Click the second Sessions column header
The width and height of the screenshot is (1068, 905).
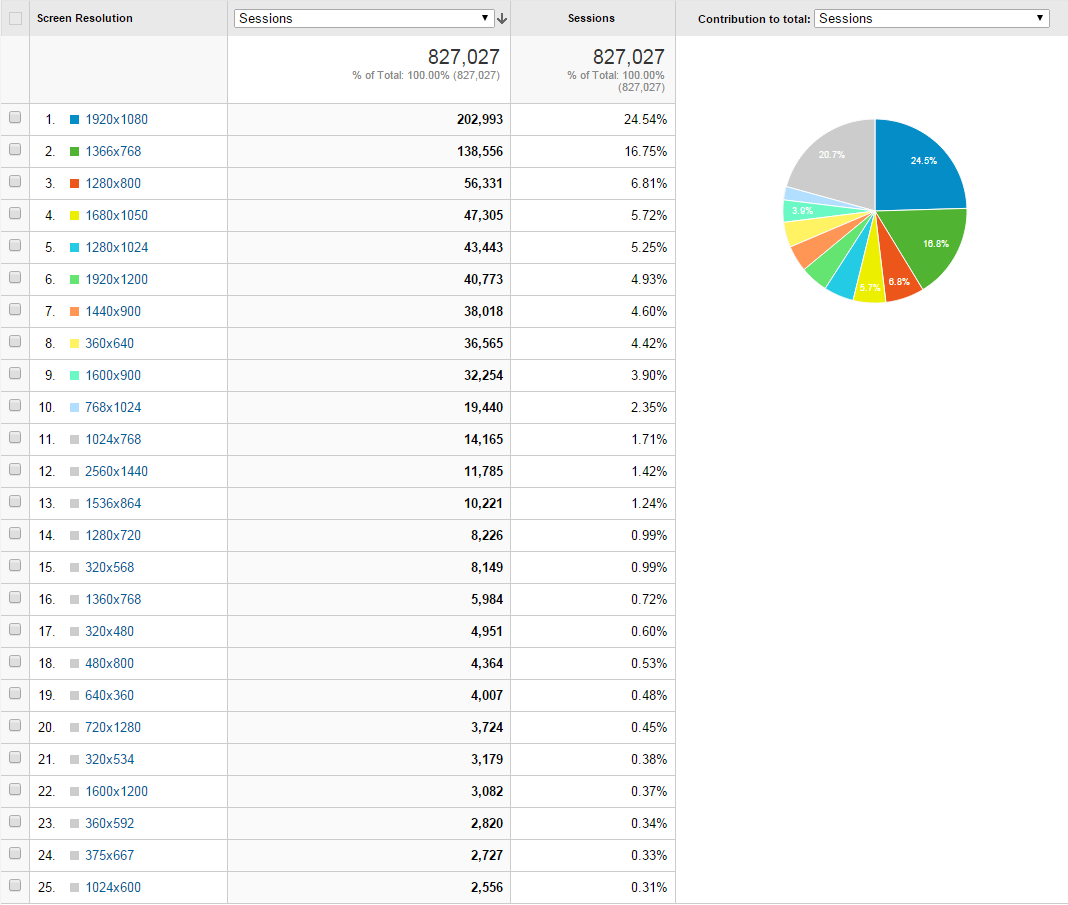(591, 18)
